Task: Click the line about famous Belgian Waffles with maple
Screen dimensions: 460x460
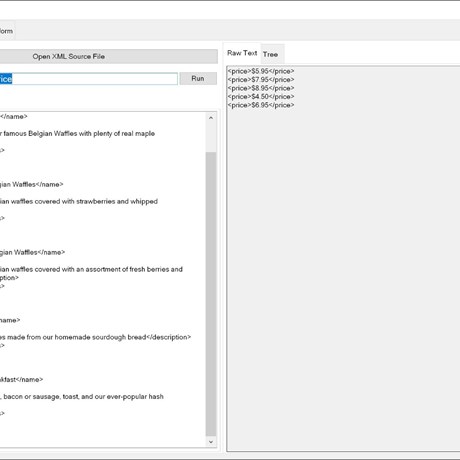Action: tap(77, 134)
